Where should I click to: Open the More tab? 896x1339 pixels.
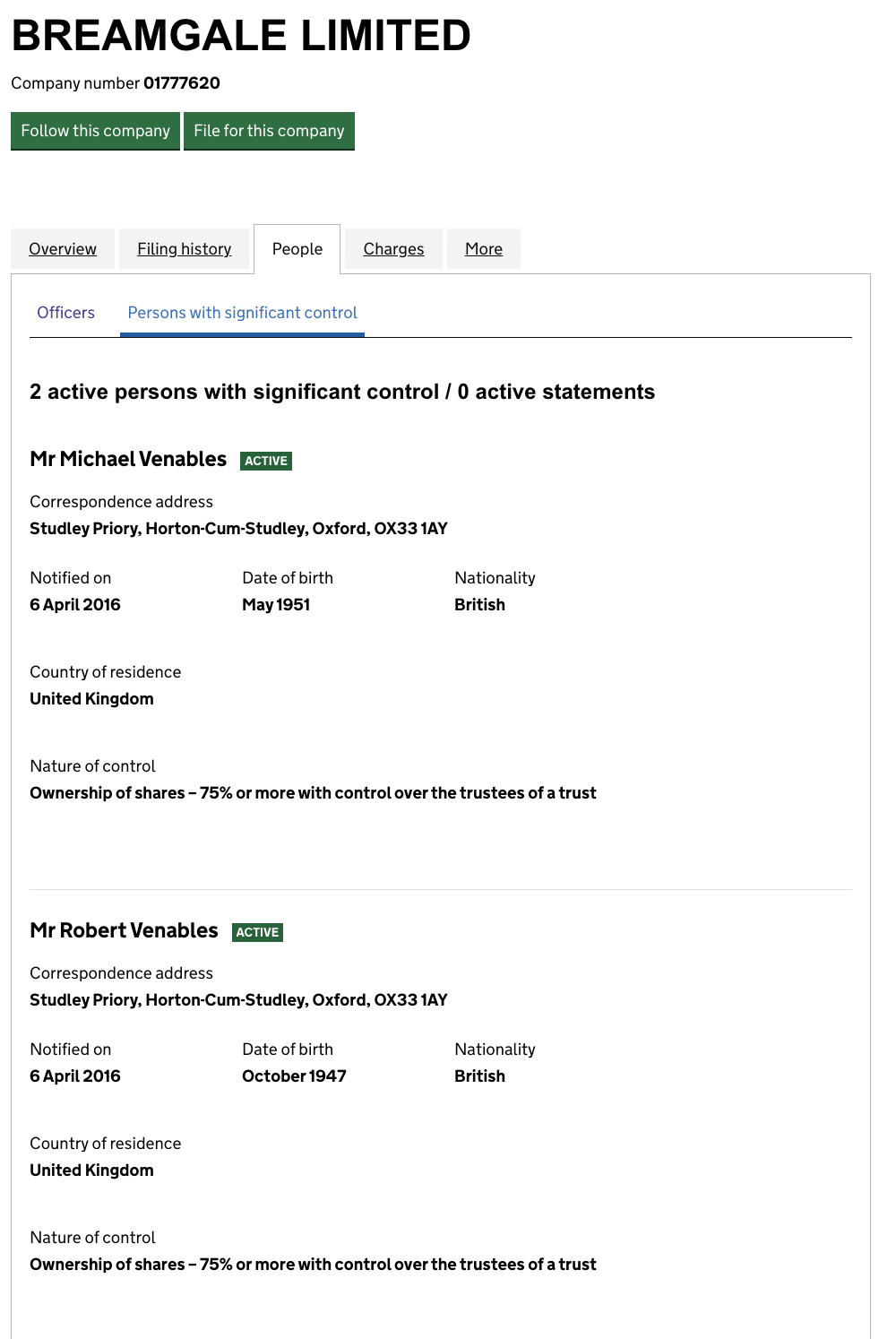pyautogui.click(x=483, y=249)
